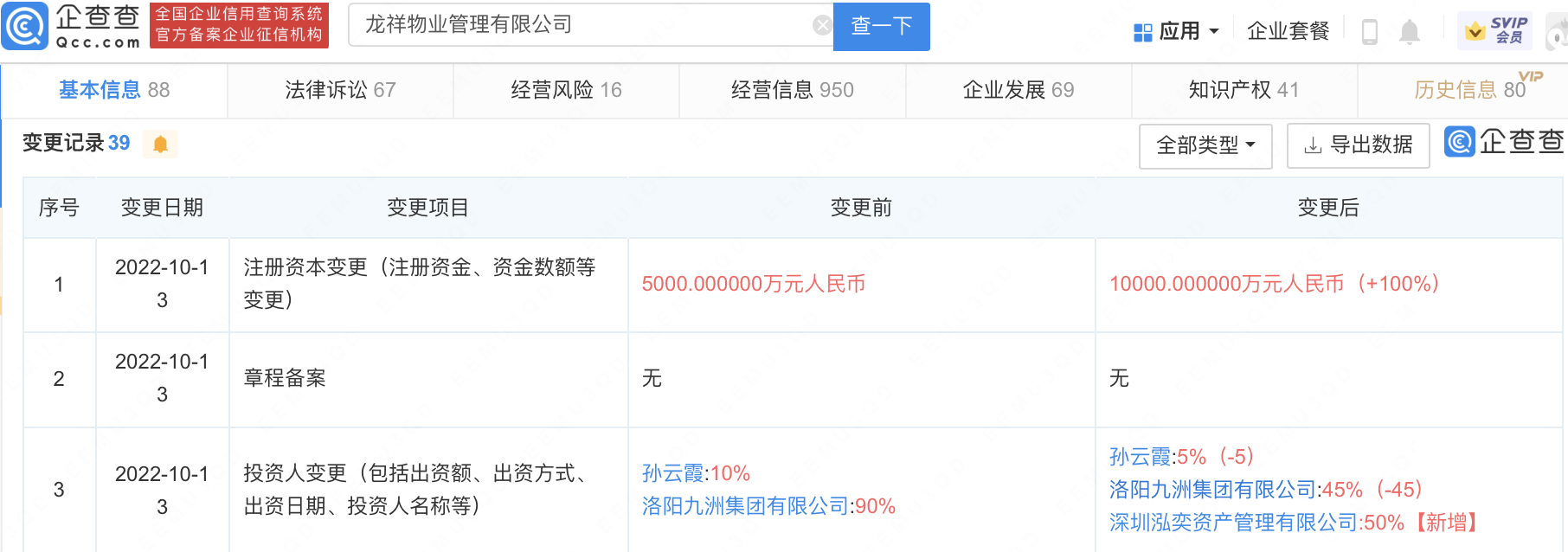Click the 全国企业信用查询系统 red banner
Viewport: 1568px width, 552px height.
point(239,25)
